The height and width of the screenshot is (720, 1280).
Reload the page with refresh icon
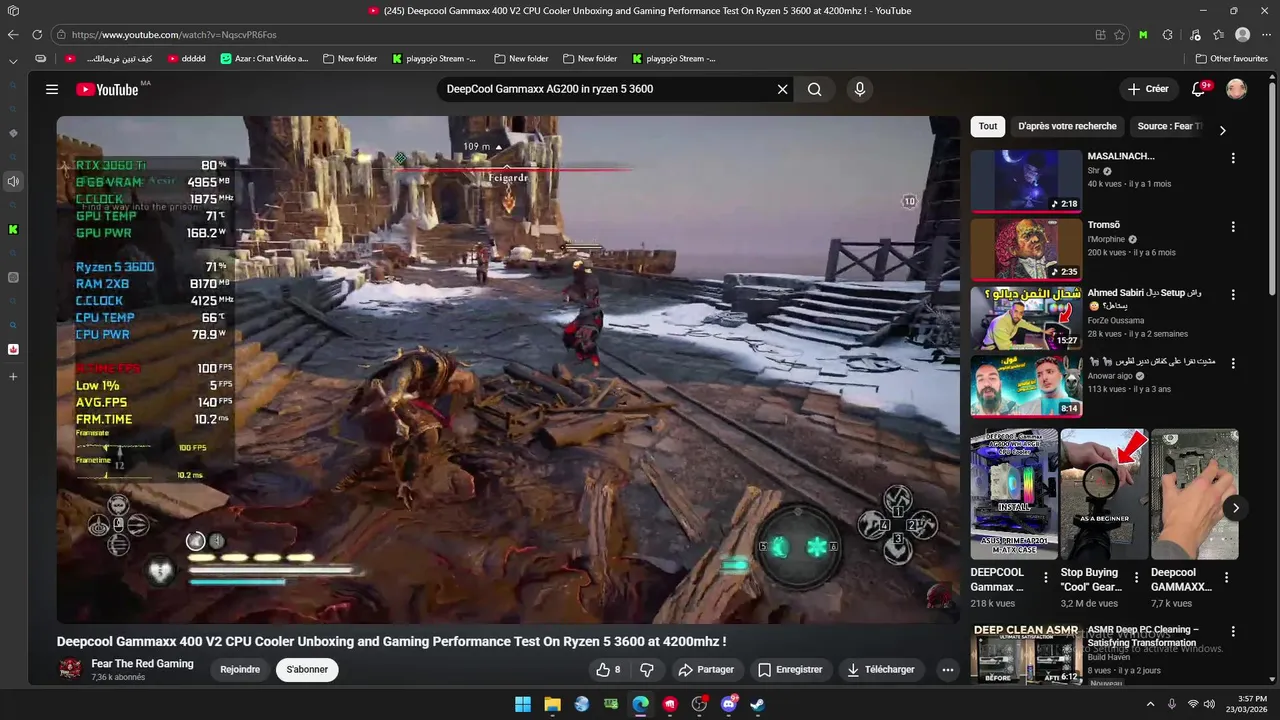click(37, 34)
